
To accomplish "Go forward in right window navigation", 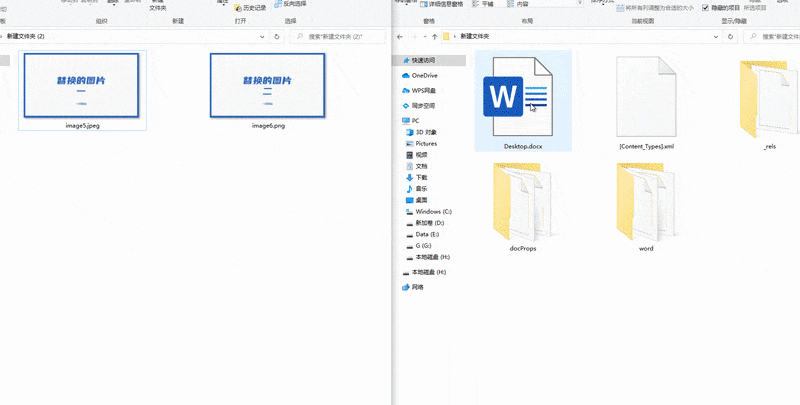I will tap(414, 37).
